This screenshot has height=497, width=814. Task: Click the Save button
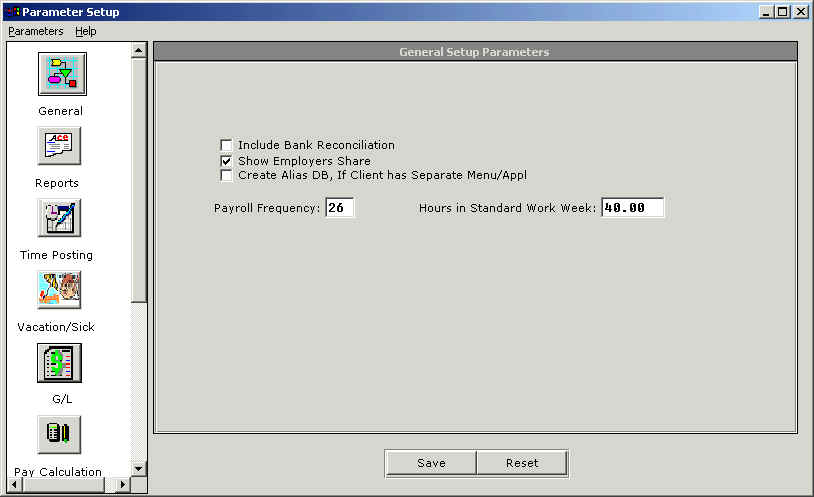pyautogui.click(x=431, y=463)
